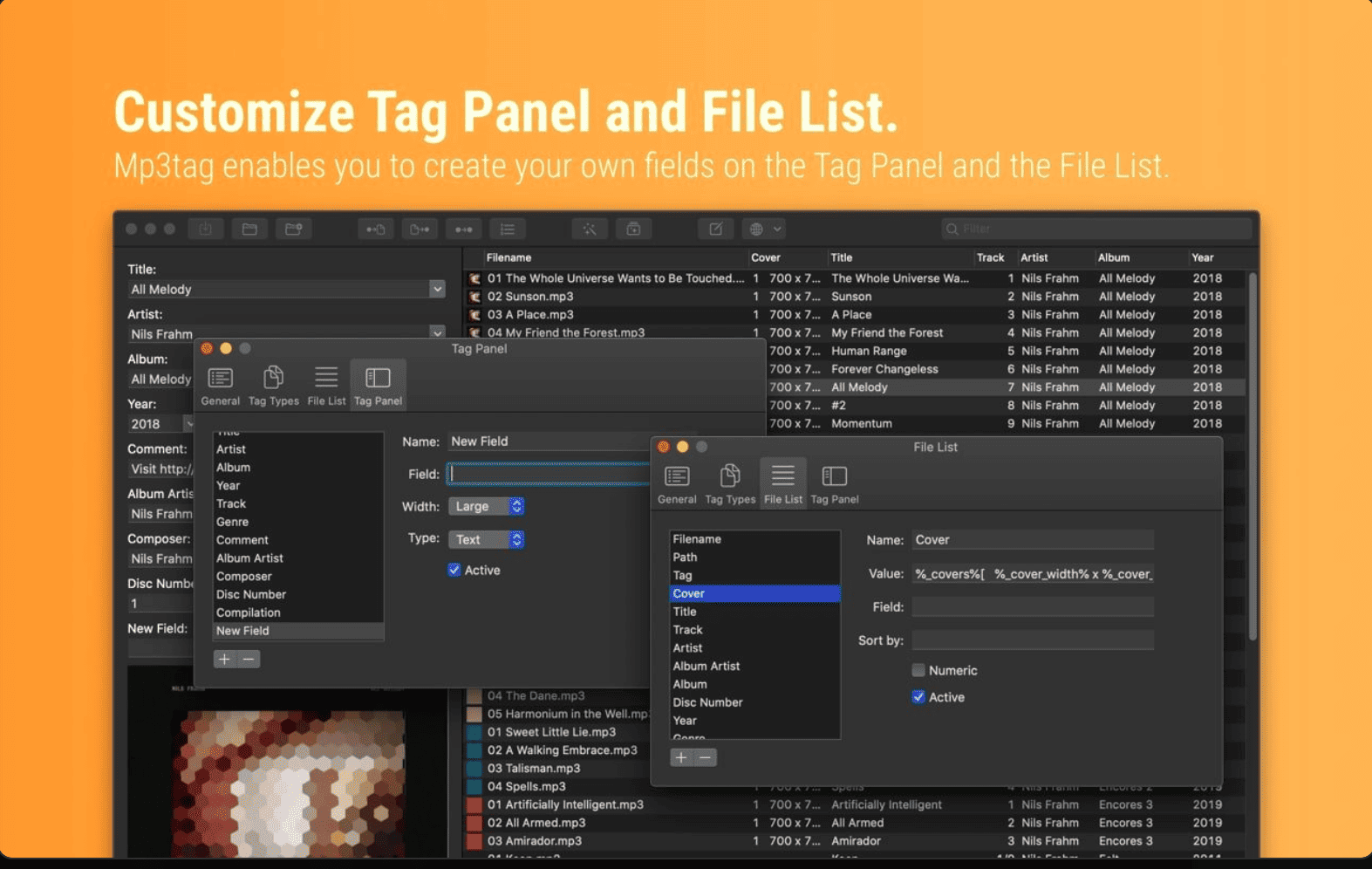Remove field with minus in Tag Panel window
The image size is (1372, 869).
(x=249, y=659)
